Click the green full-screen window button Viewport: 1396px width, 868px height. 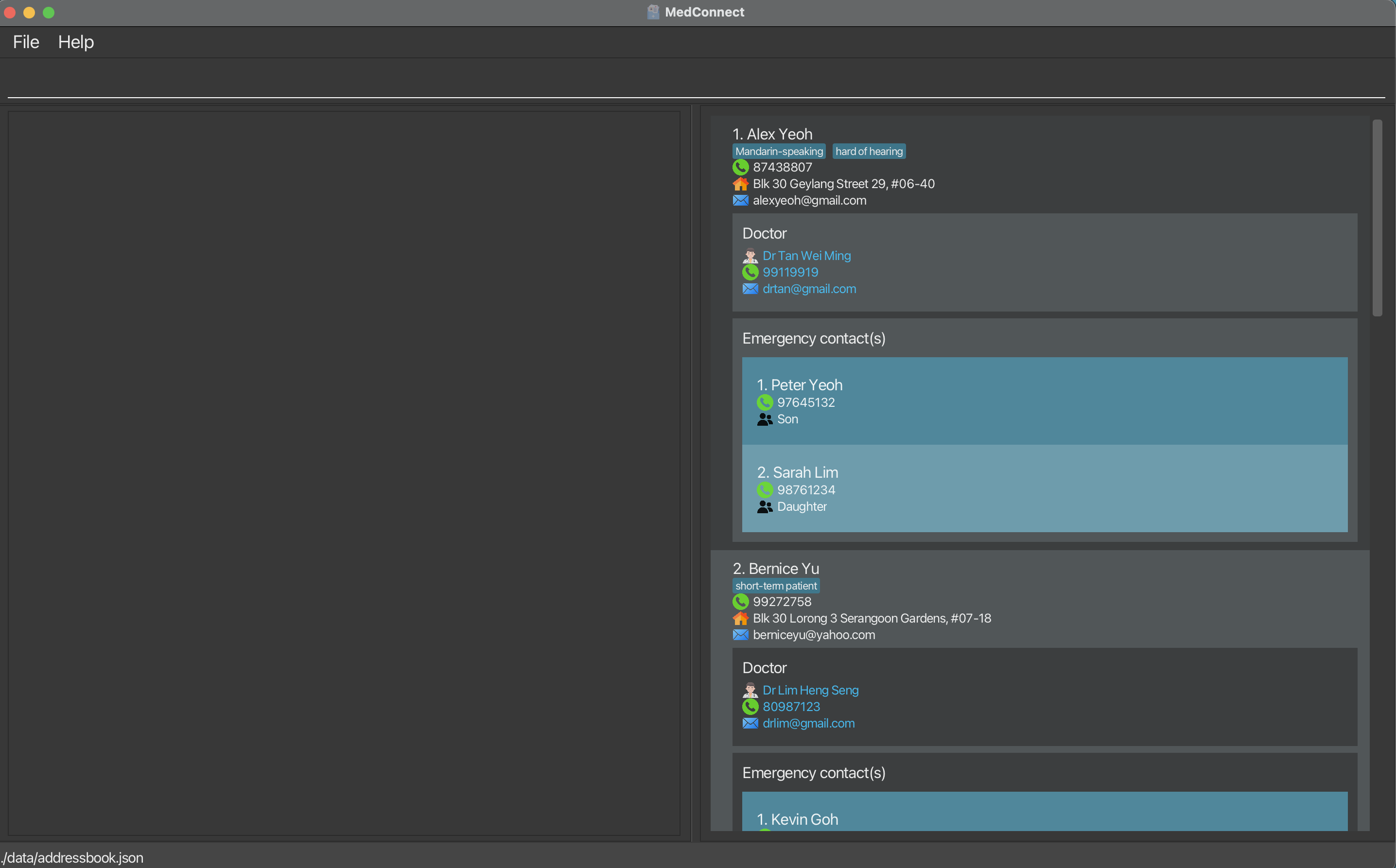pos(49,12)
